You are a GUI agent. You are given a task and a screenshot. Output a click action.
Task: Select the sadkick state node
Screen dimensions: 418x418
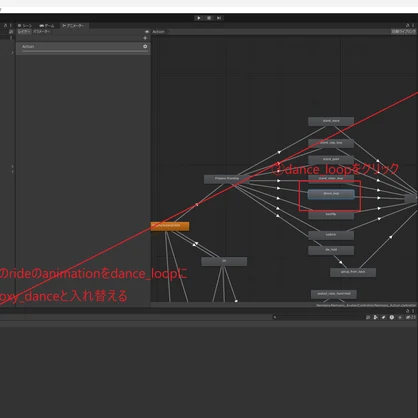click(331, 235)
